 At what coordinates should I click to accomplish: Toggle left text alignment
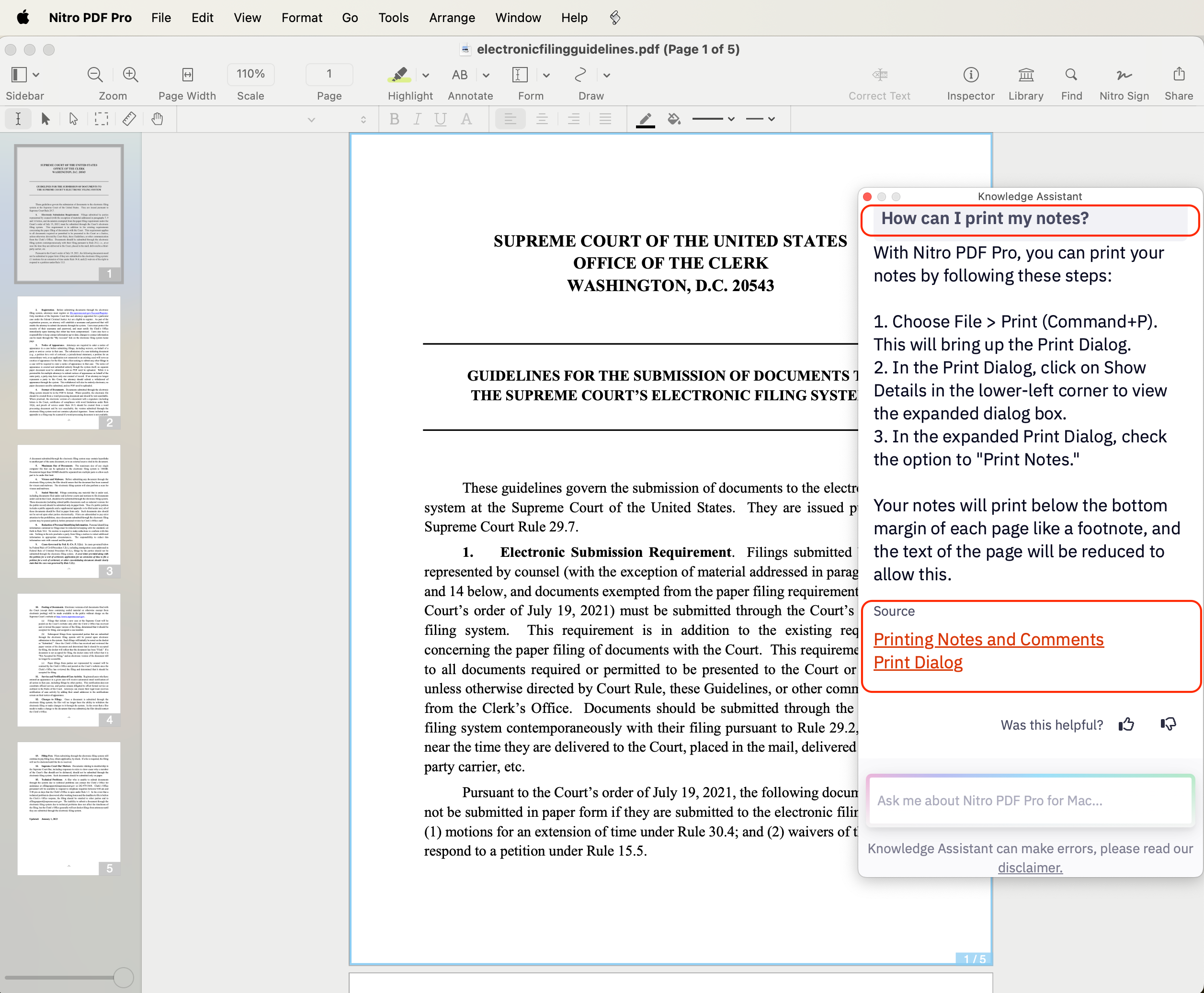[x=510, y=119]
